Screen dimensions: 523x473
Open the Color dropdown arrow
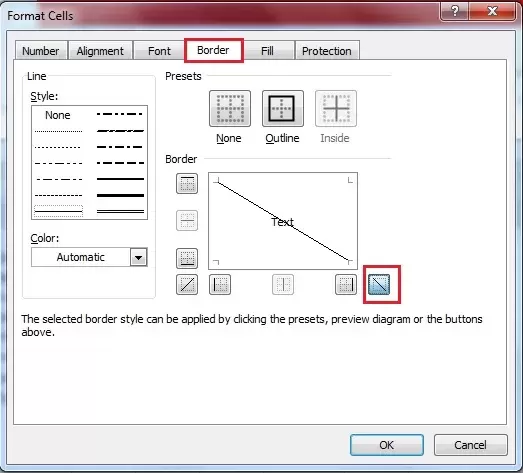click(x=138, y=257)
